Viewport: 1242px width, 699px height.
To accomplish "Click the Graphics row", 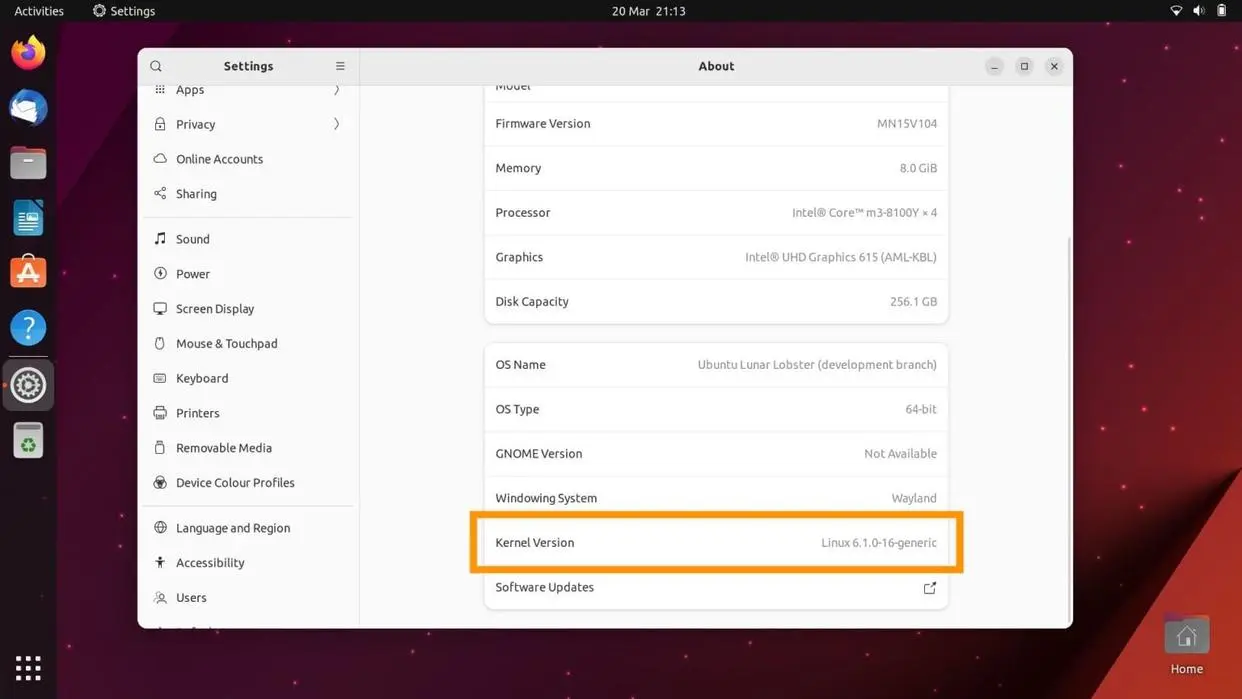I will point(716,257).
